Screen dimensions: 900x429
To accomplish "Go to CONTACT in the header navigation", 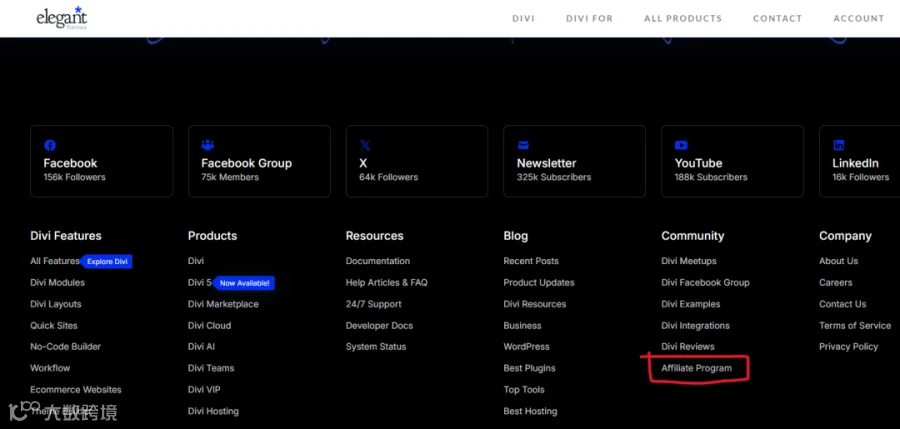I will (777, 18).
